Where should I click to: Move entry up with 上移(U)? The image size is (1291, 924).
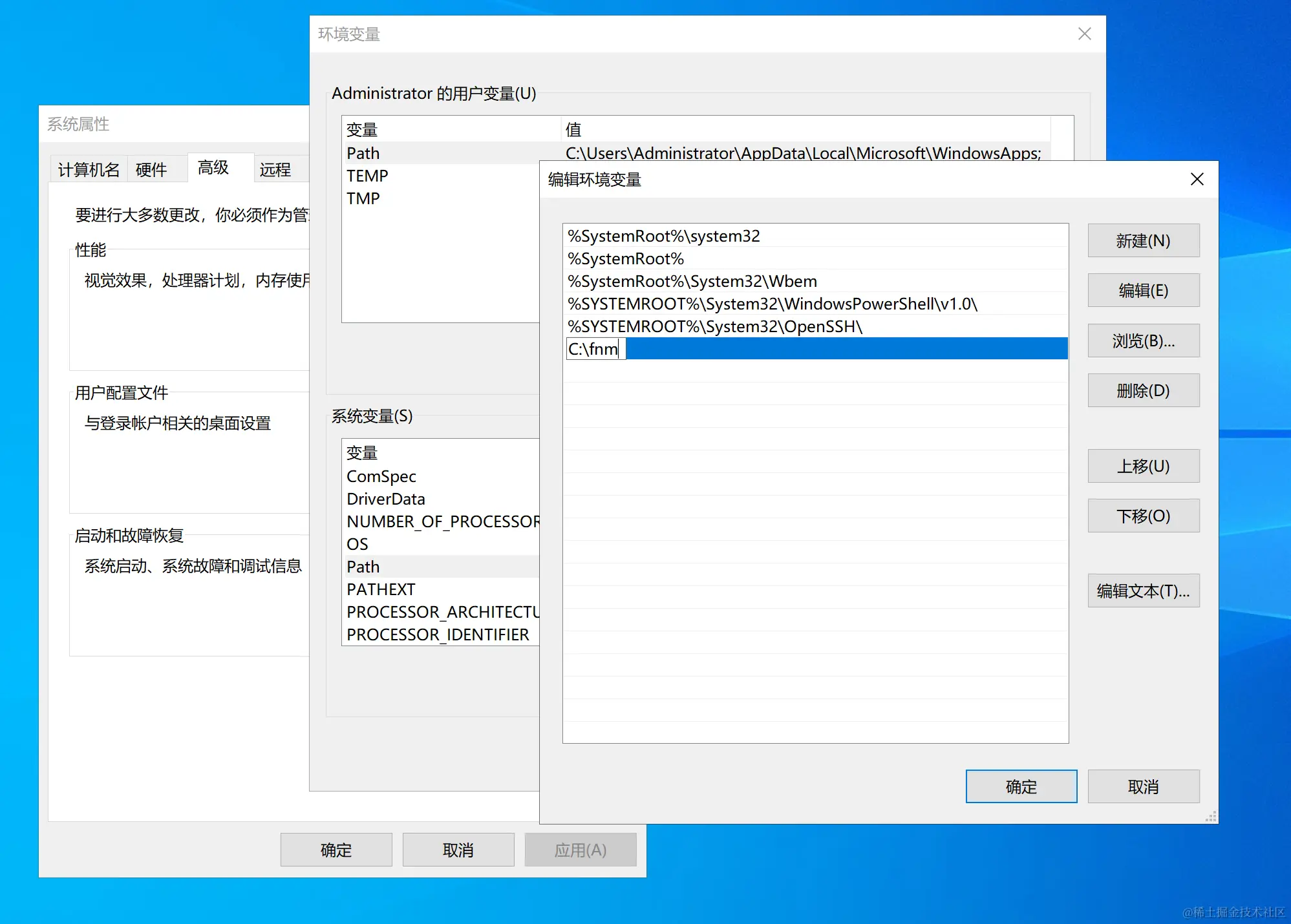(x=1143, y=467)
